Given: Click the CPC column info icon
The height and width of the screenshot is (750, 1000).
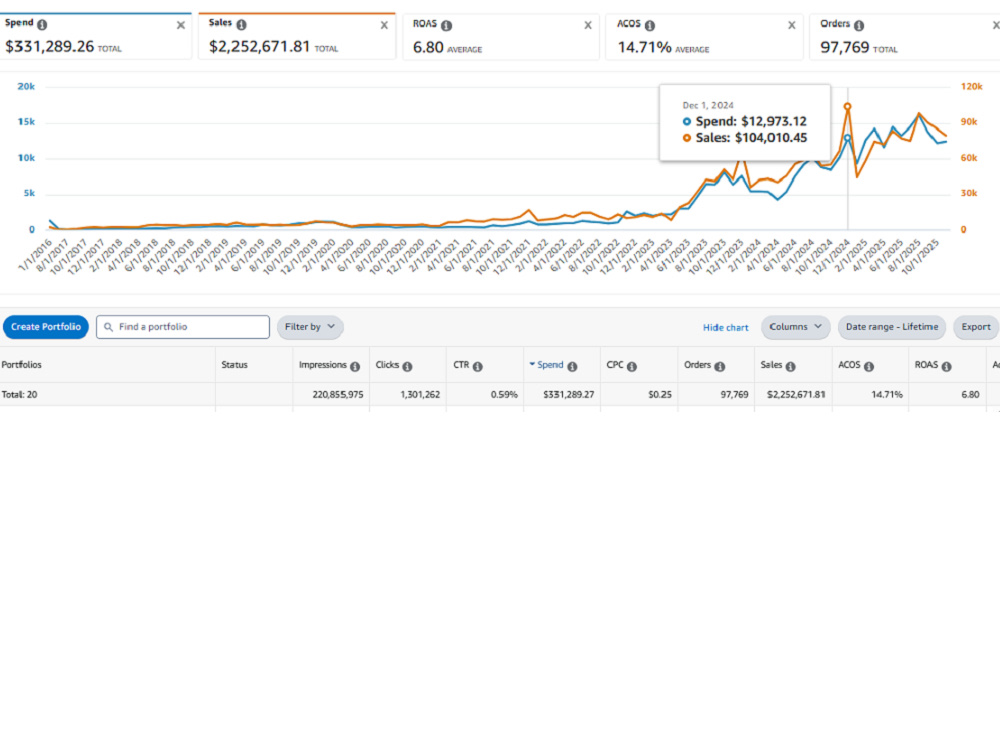Looking at the screenshot, I should point(632,366).
